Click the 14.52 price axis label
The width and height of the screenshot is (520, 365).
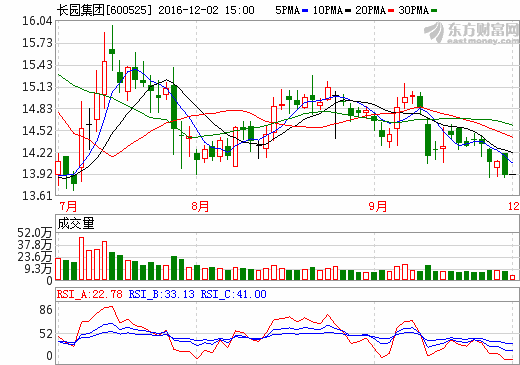click(37, 131)
